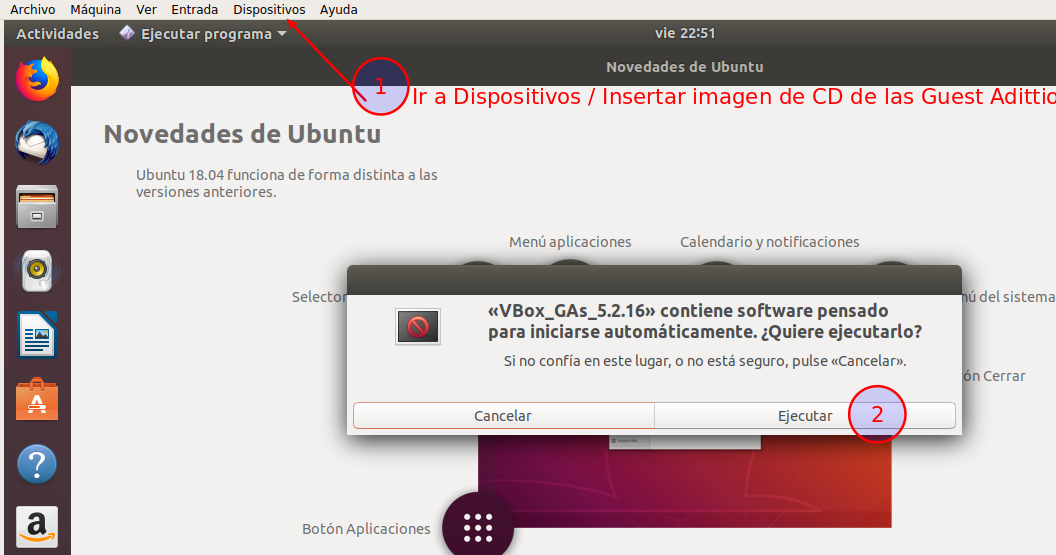Click the Novedades de Ubuntu window title
This screenshot has width=1056, height=555.
coord(685,67)
